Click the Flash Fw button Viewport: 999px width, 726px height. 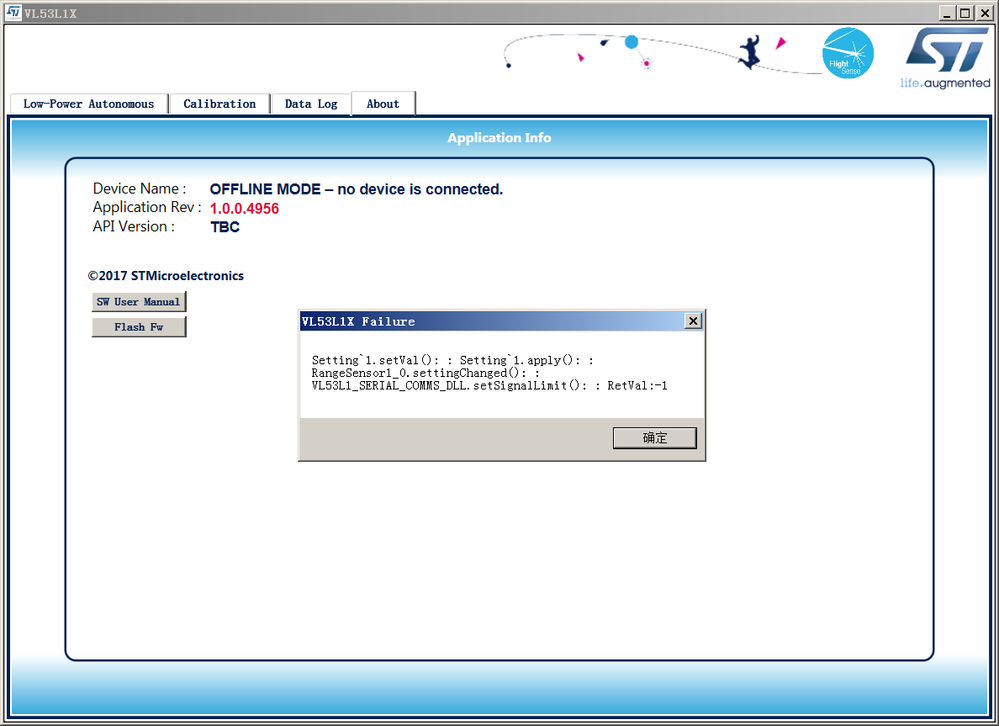coord(139,327)
